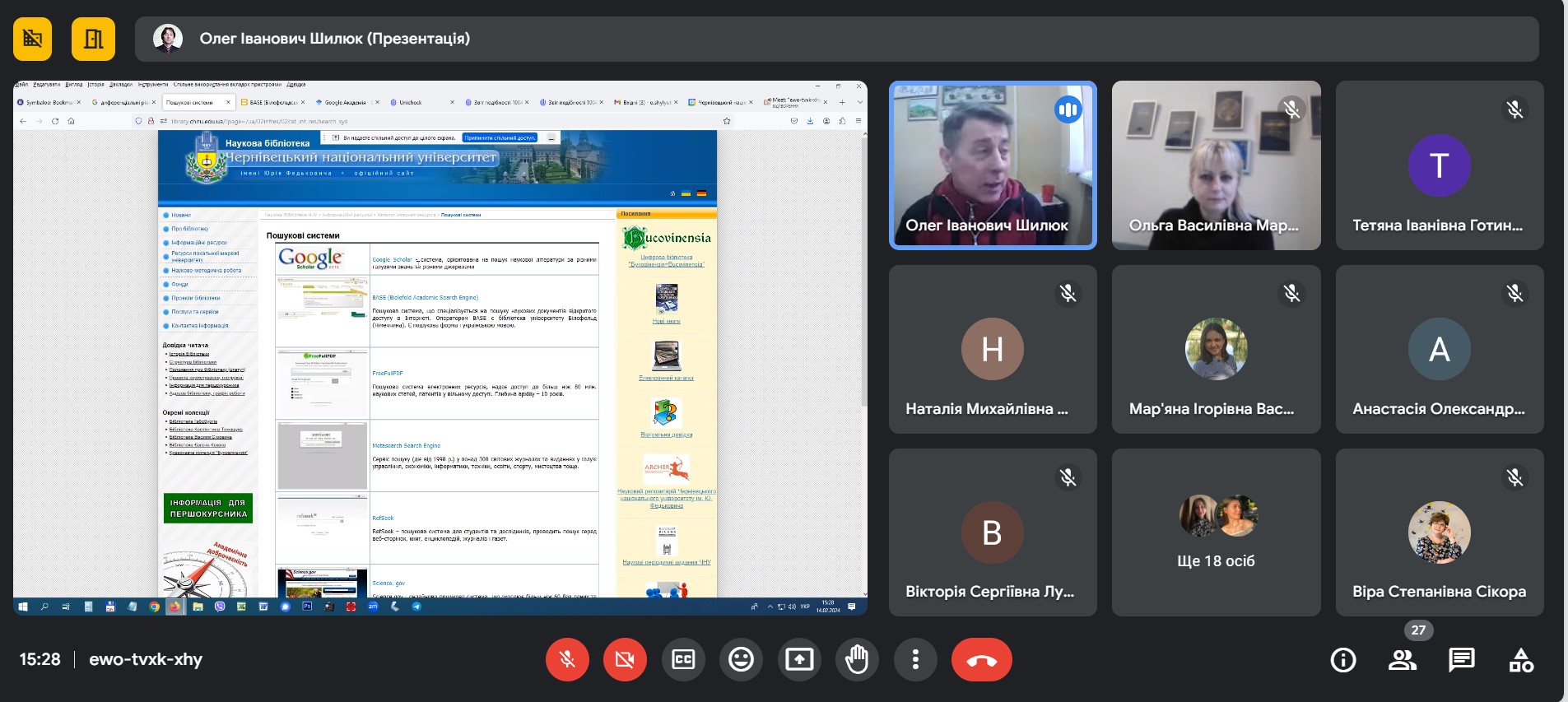This screenshot has width=1568, height=702.
Task: Open 'Google Scholar' link on library page
Action: pos(392,259)
